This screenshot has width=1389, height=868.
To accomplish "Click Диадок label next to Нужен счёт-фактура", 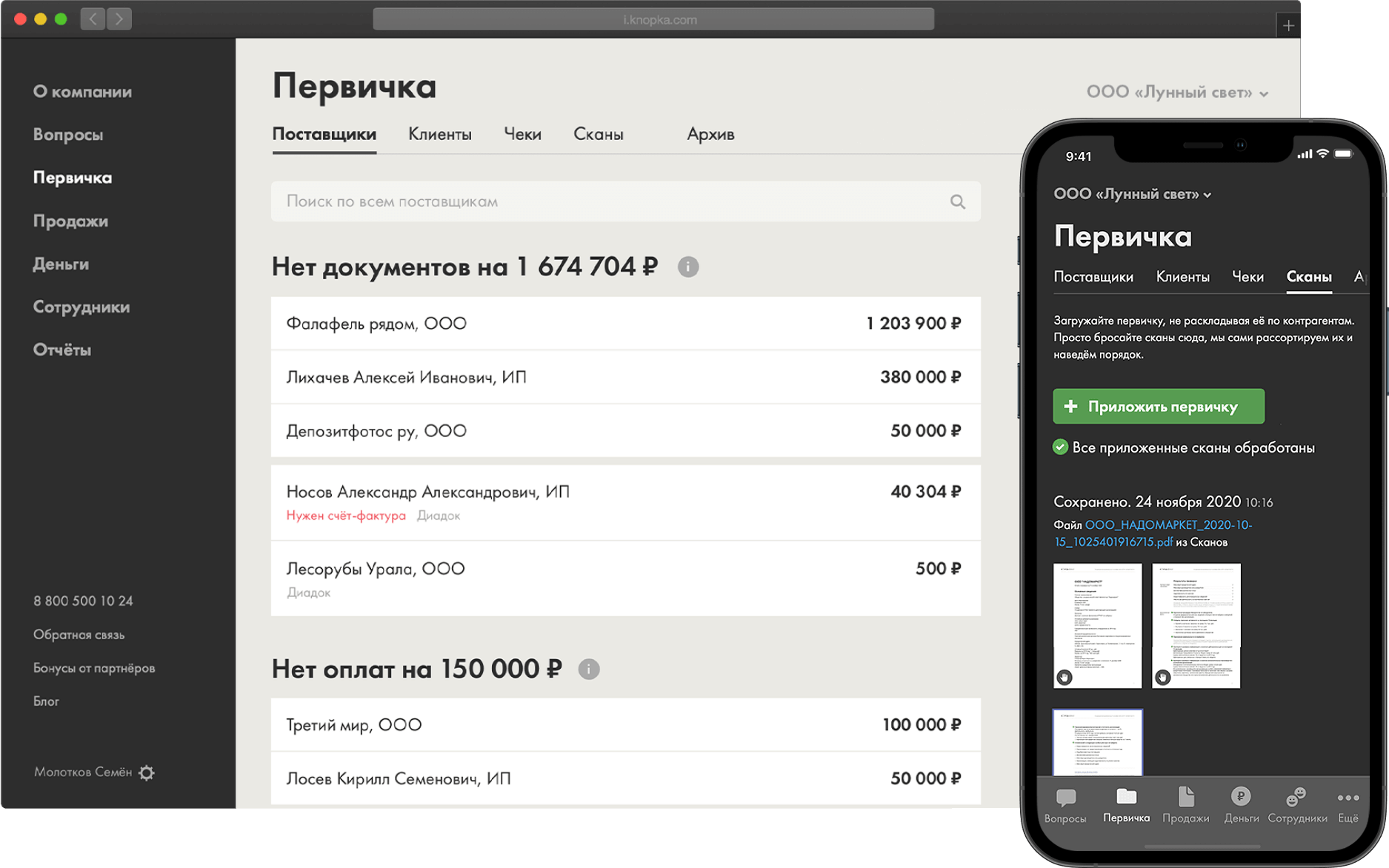I will point(439,515).
